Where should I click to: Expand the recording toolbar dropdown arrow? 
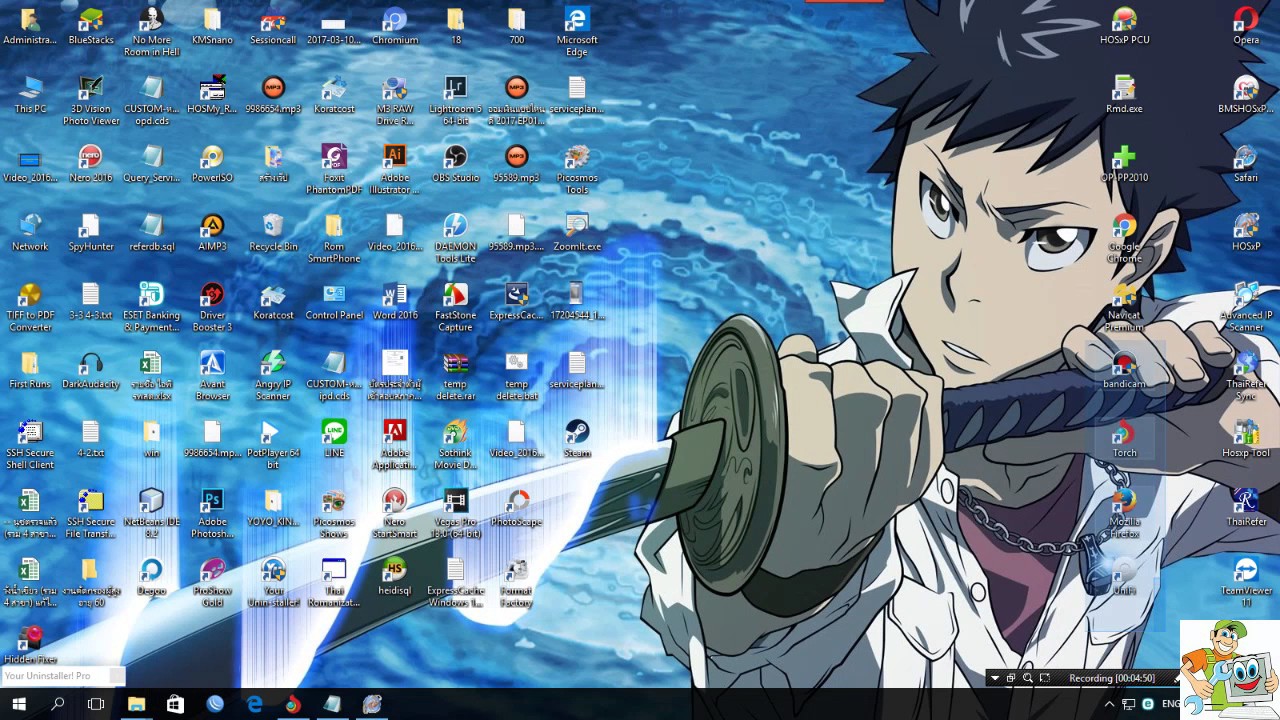pos(994,678)
